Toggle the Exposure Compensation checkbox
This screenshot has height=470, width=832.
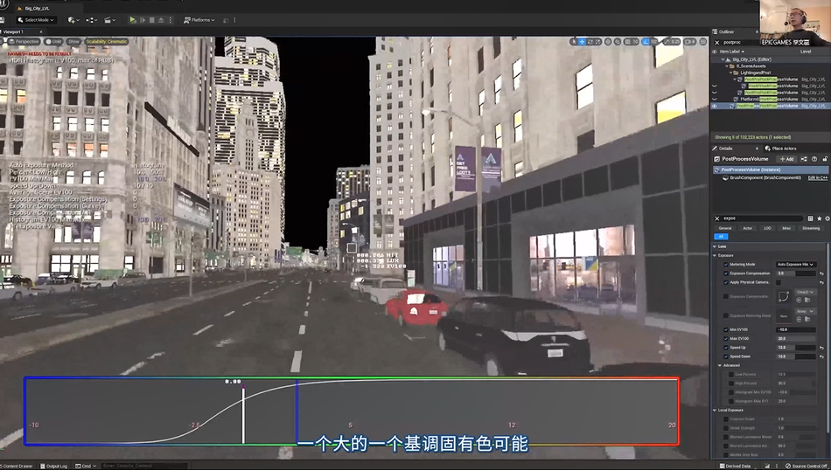click(726, 273)
